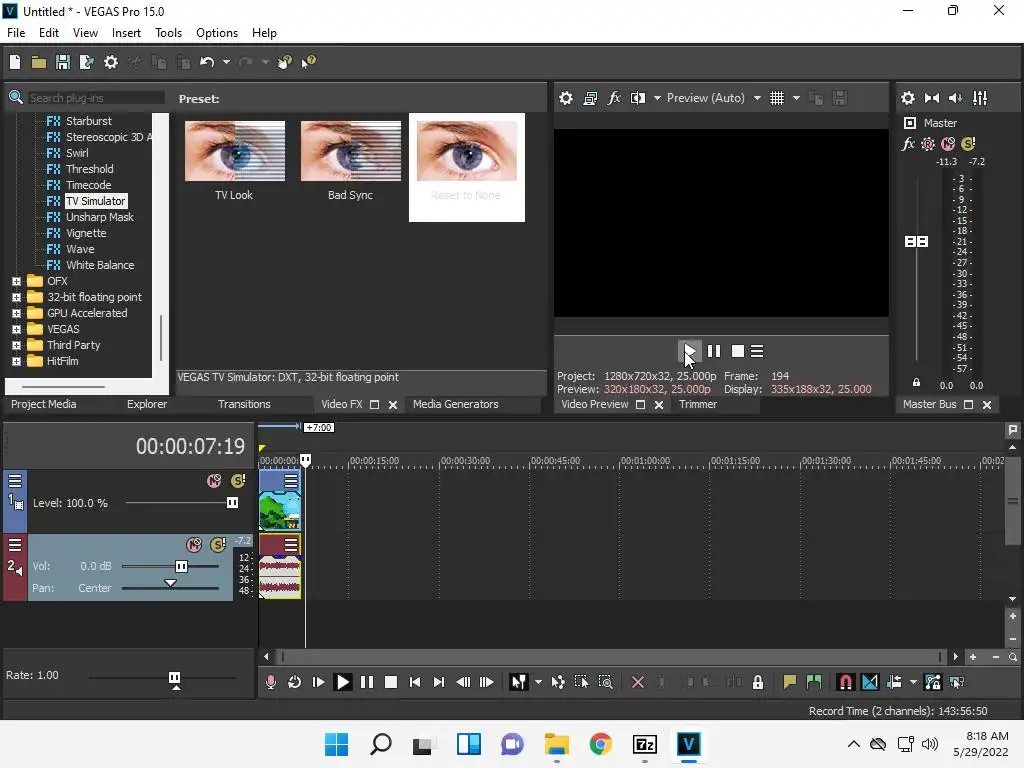The image size is (1024, 768).
Task: Open Master Bus audio properties gear
Action: [x=908, y=98]
